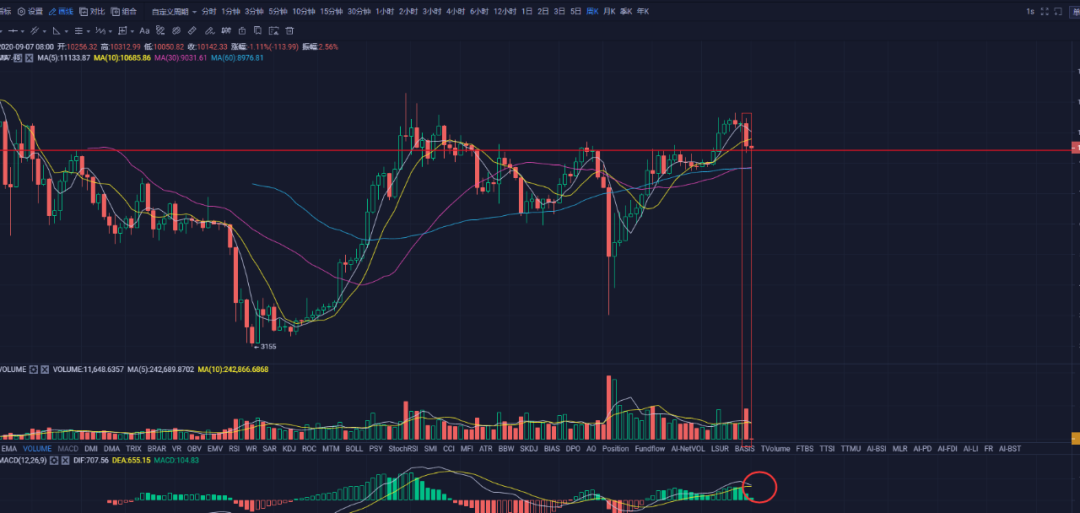
Task: Close the MA indicator overlay
Action: click(29, 58)
